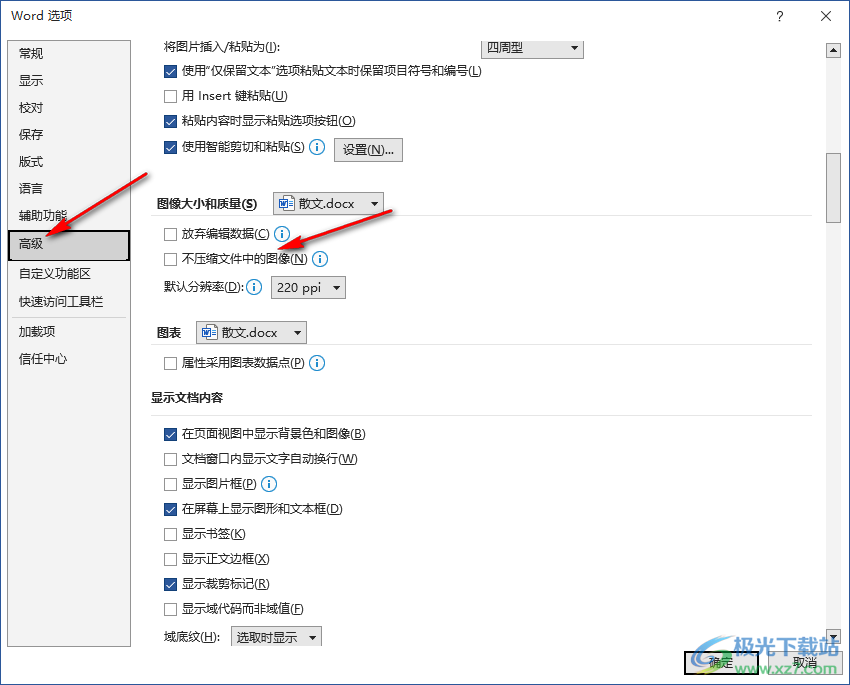Switch to 语言 category
Viewport: 850px width, 685px height.
pos(69,189)
